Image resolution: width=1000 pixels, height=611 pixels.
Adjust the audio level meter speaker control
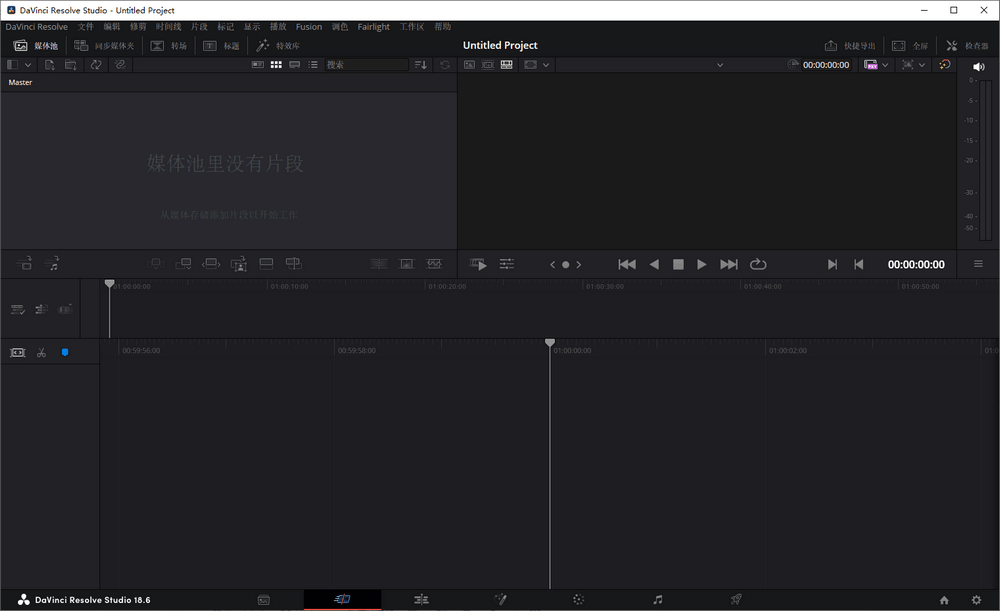[x=978, y=66]
